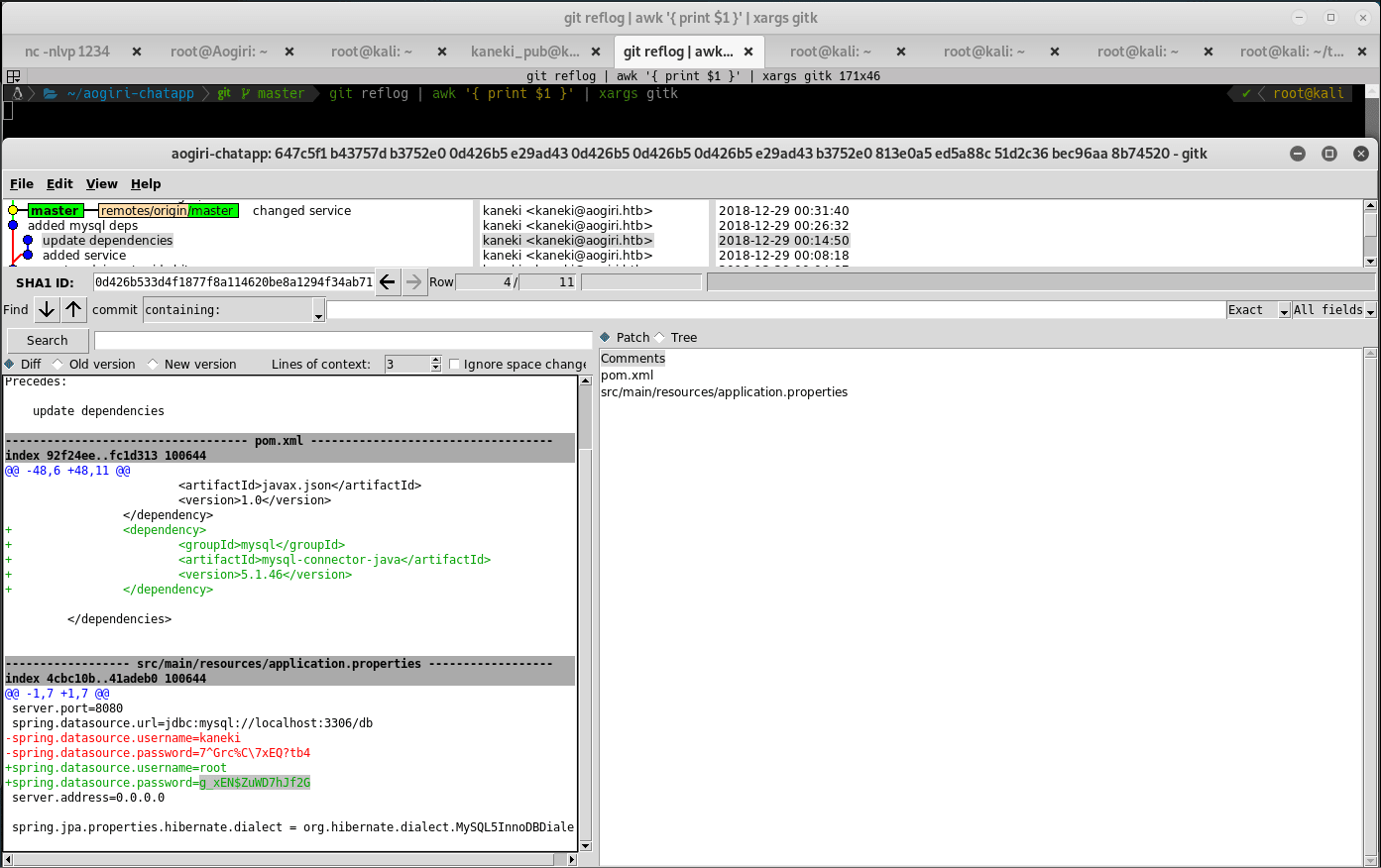
Task: Close the 'root@Aogiri: ~' terminal tab
Action: click(289, 52)
